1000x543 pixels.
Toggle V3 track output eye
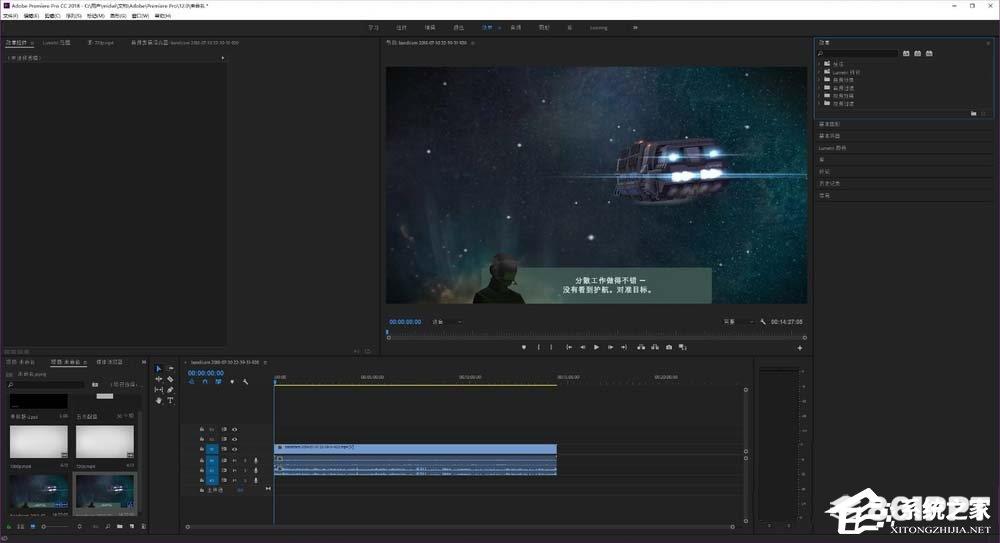coord(234,429)
